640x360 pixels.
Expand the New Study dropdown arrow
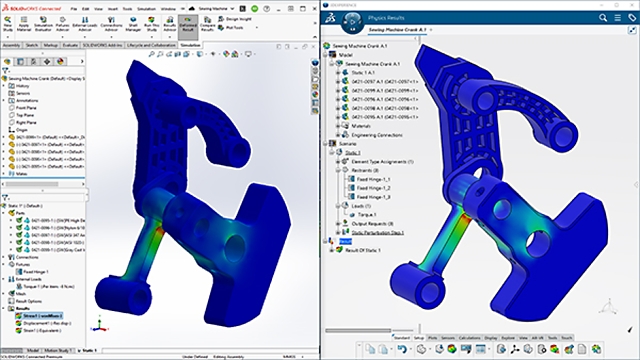(7, 37)
